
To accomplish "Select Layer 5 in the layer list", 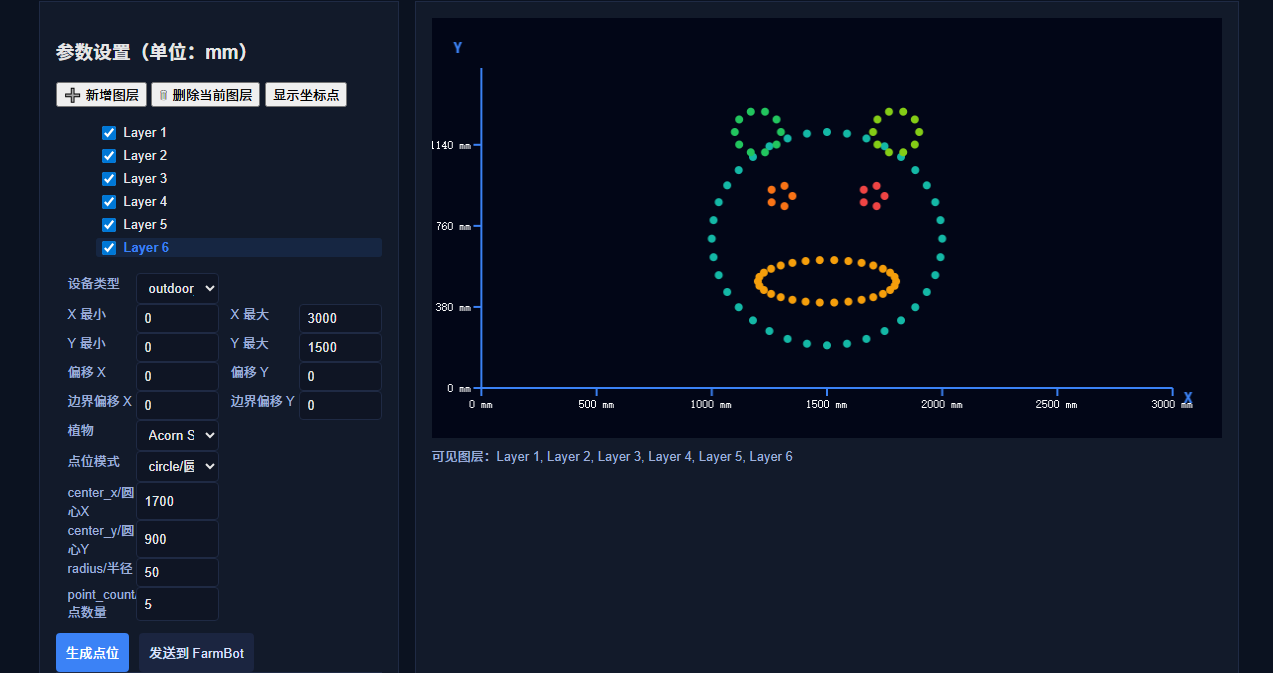I will coord(145,225).
